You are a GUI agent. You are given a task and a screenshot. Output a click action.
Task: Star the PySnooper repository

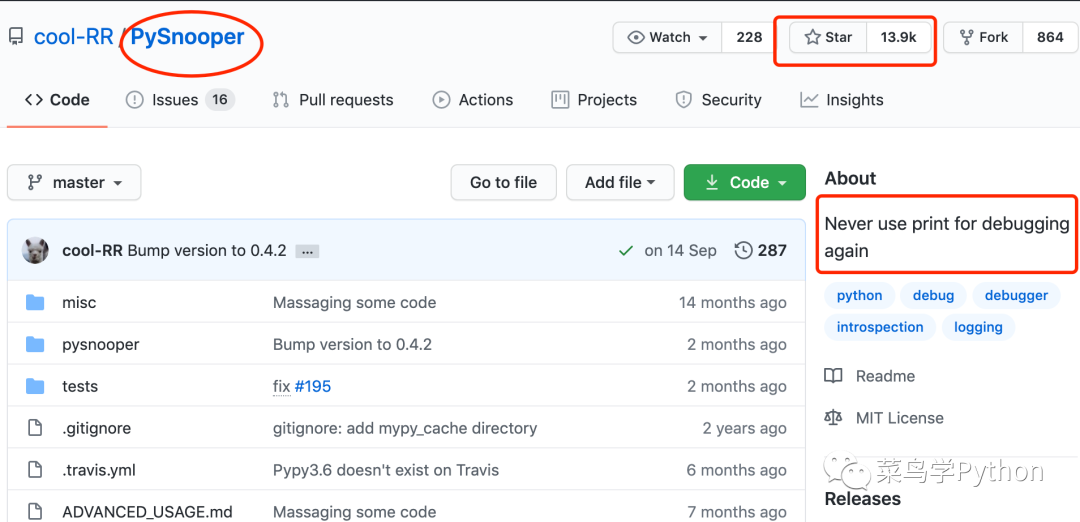[828, 37]
